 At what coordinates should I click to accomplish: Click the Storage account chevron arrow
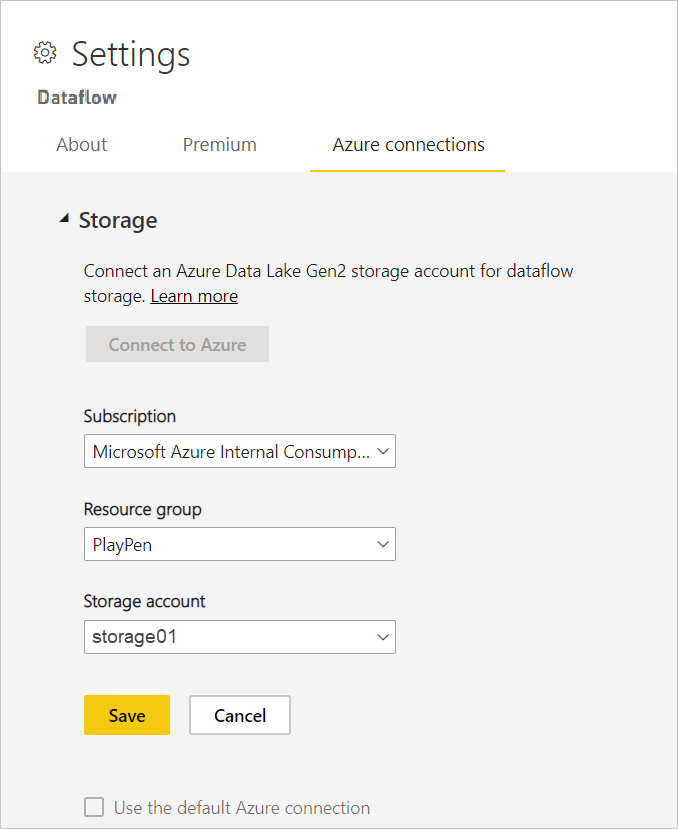[x=383, y=637]
